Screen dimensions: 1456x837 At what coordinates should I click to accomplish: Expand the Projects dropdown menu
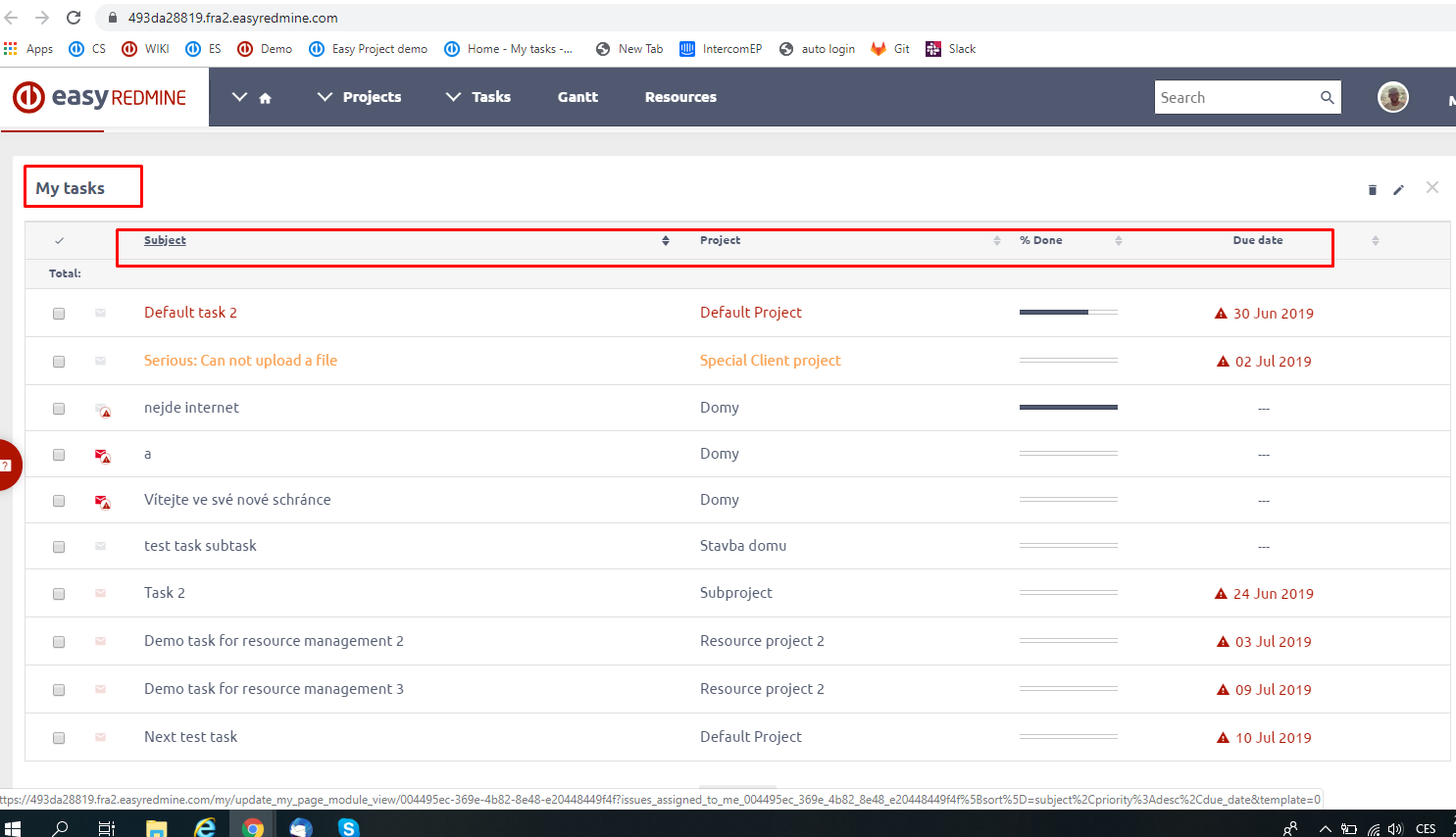coord(360,97)
